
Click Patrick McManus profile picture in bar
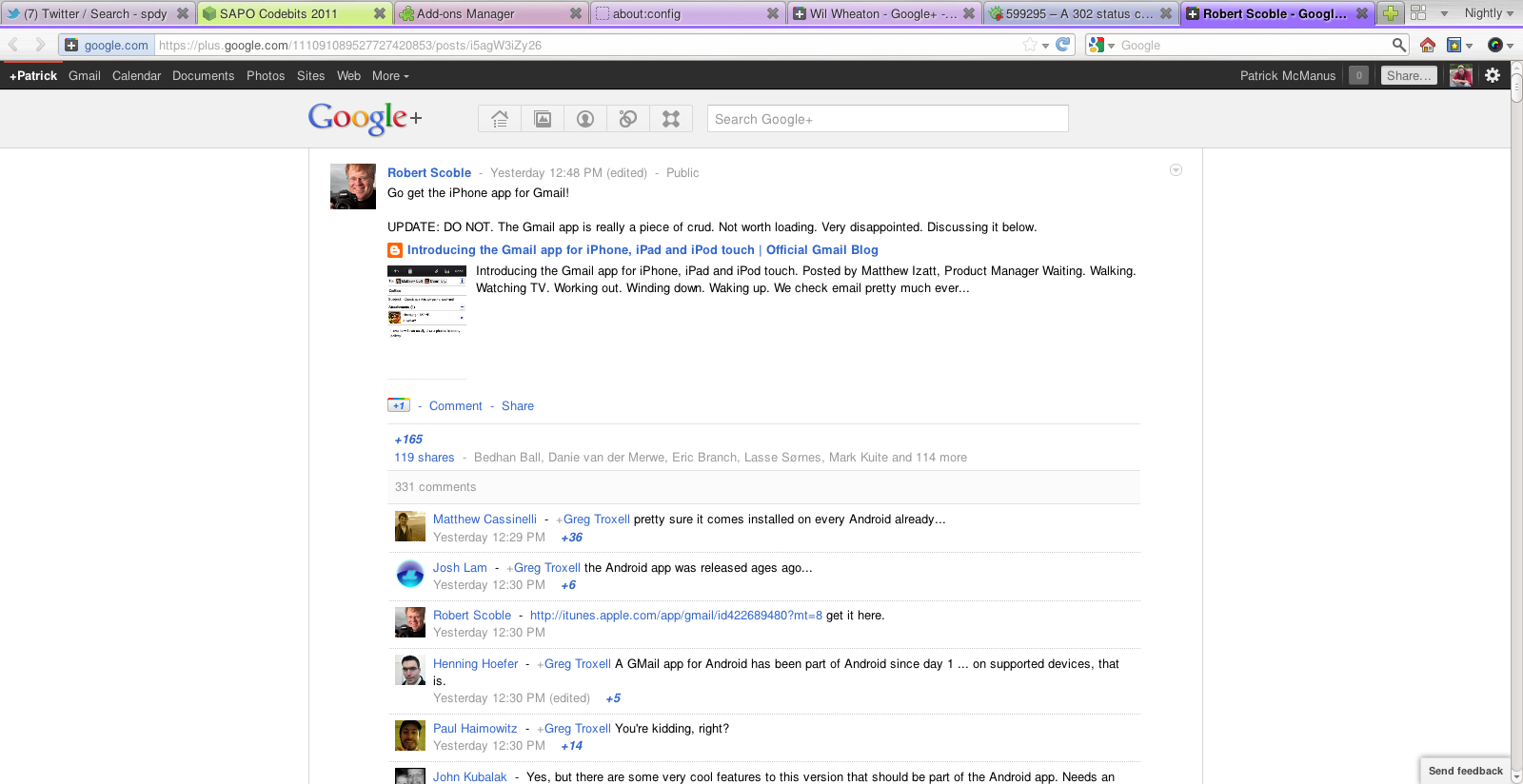[1461, 75]
